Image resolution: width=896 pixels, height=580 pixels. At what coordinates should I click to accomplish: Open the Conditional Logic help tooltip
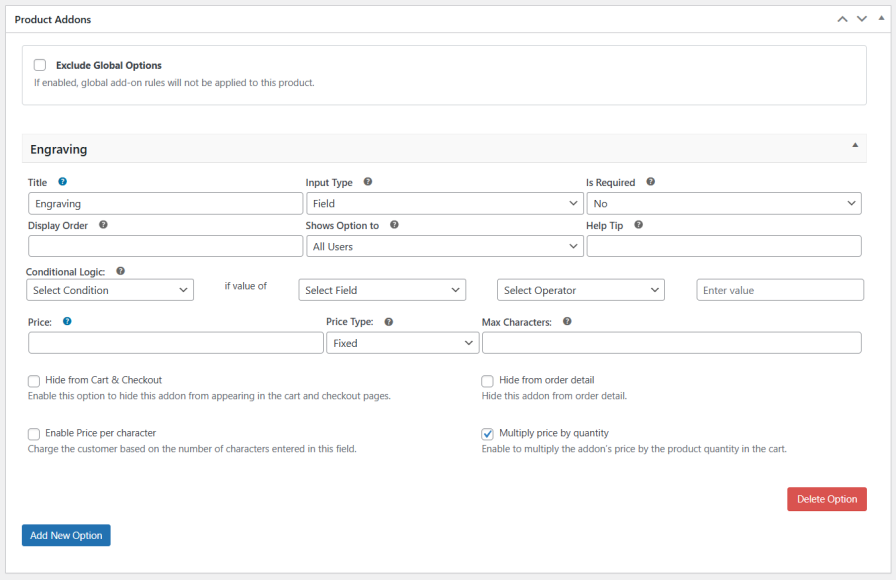click(x=120, y=271)
